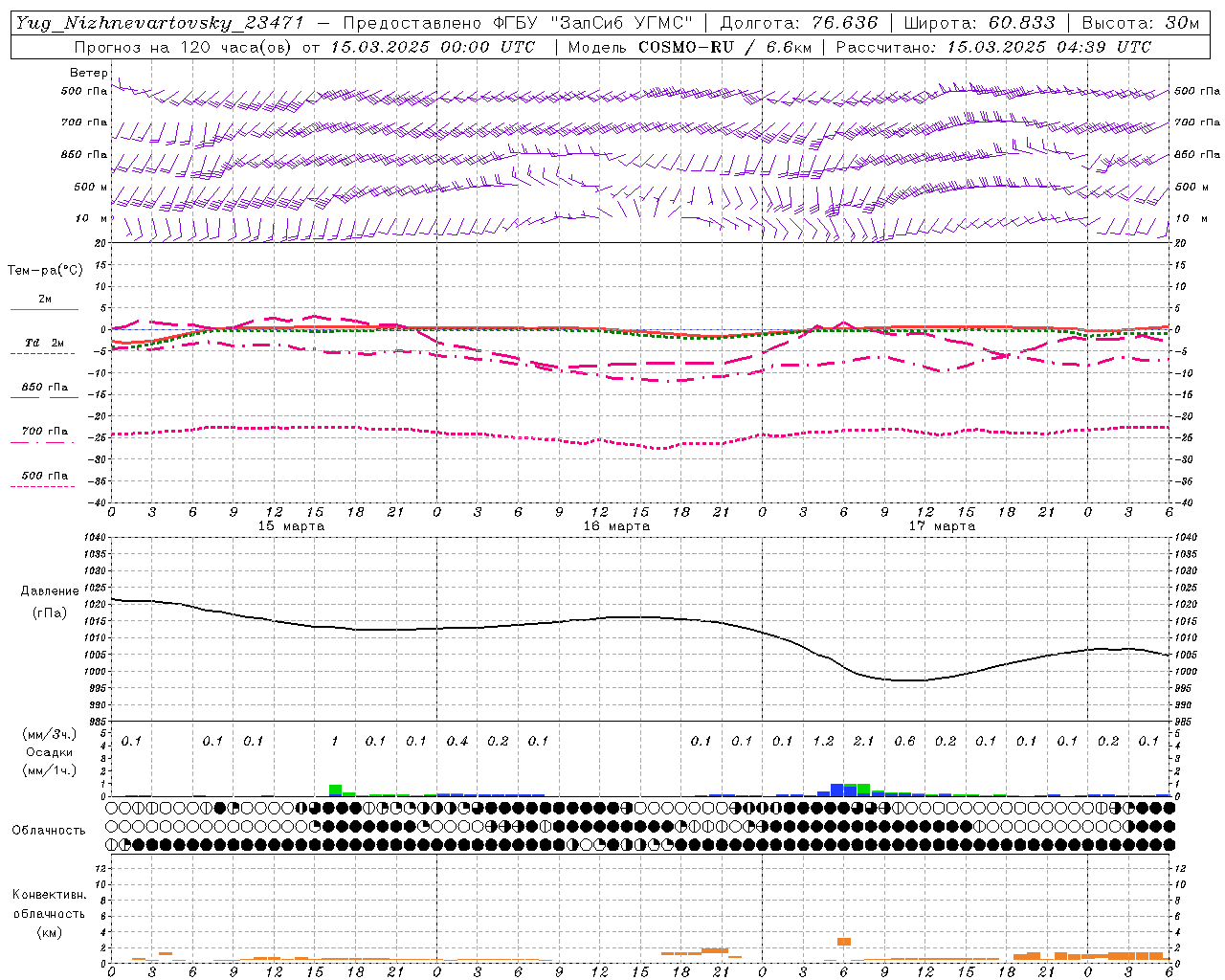Click 'Прогноз на 120 часа(ов)' text
This screenshot has height=980, width=1225.
coord(184,47)
